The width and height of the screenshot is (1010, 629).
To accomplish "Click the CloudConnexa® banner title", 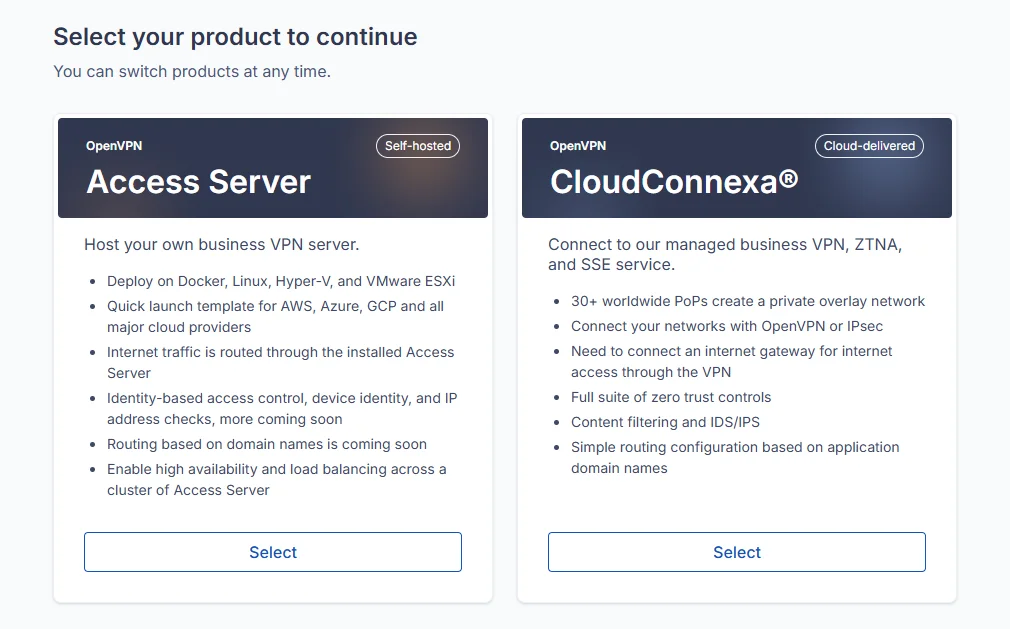I will pos(674,182).
